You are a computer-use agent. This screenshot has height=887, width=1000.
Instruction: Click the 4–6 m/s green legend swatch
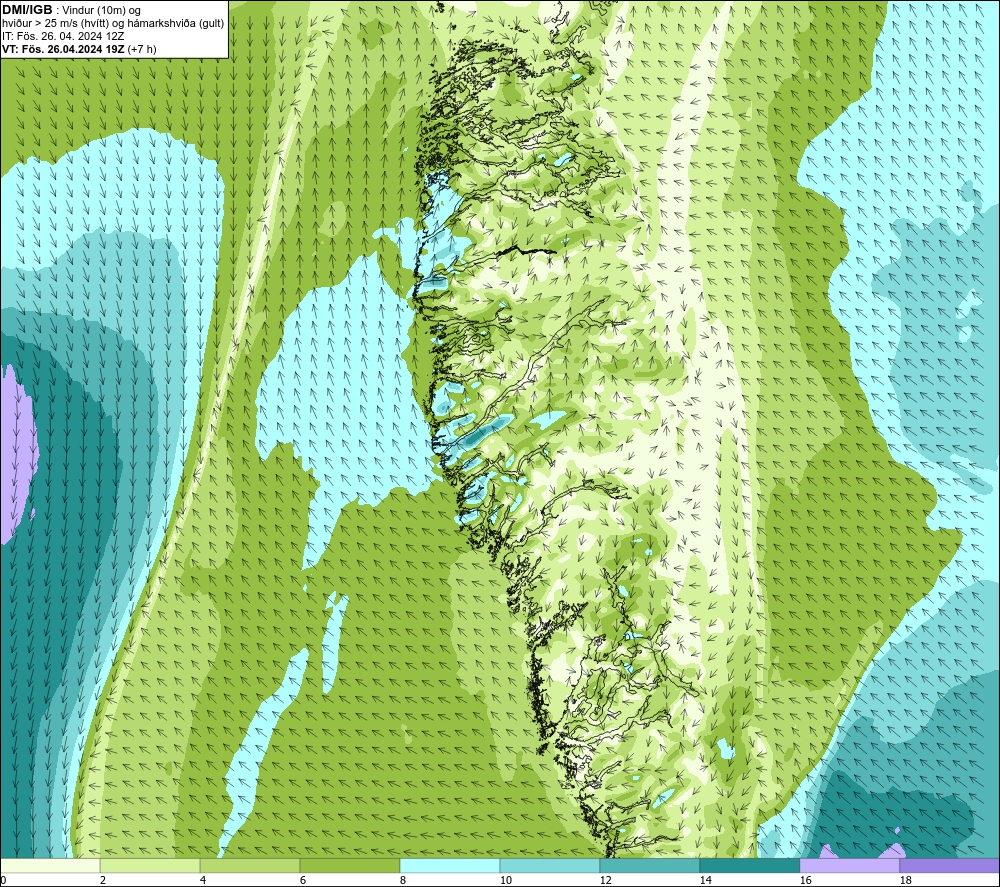point(250,865)
